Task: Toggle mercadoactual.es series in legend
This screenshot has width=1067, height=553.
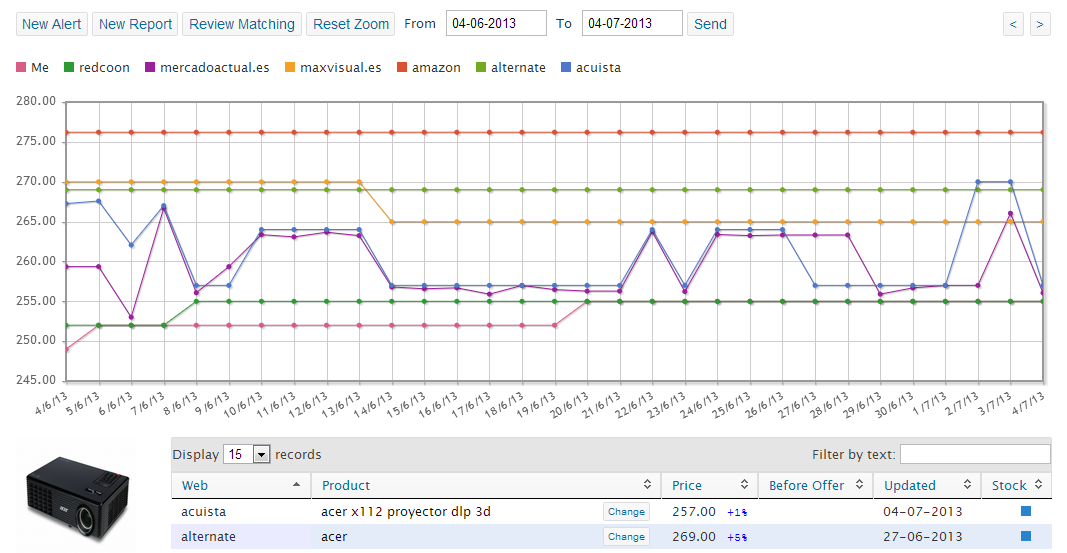Action: (207, 67)
